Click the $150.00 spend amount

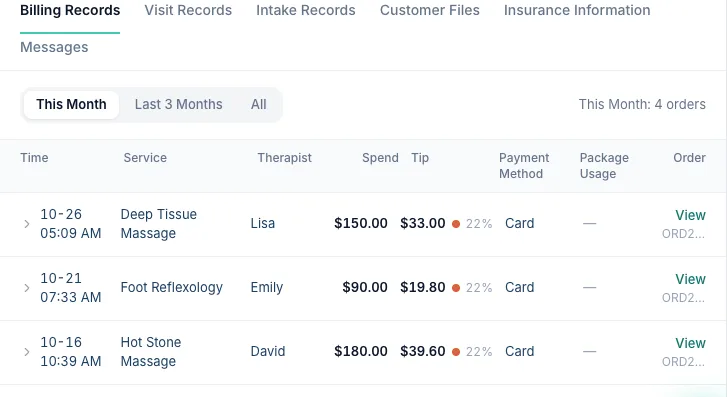(361, 224)
